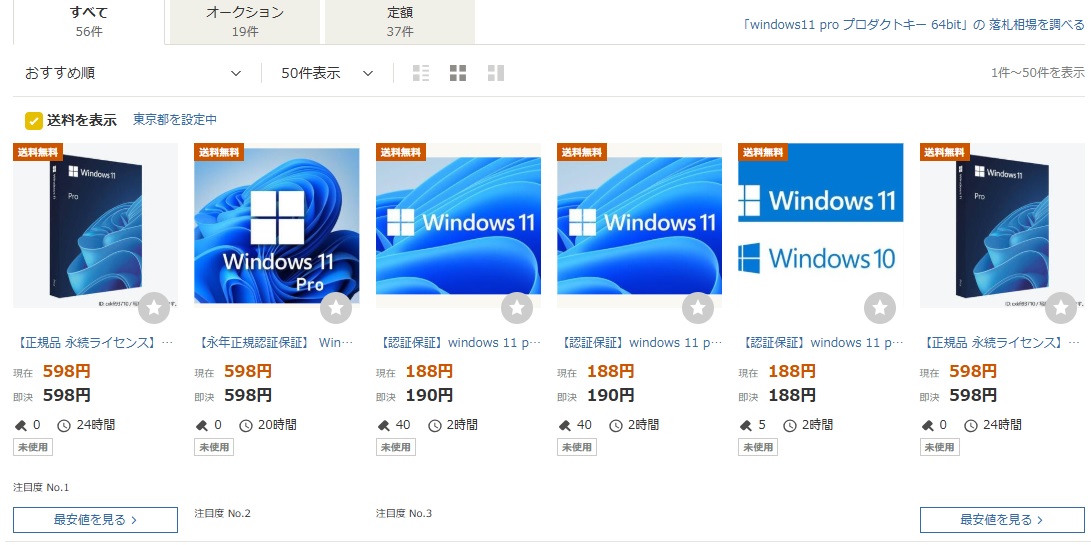
Task: Choose the mixed-size tile view icon
Action: pyautogui.click(x=495, y=73)
